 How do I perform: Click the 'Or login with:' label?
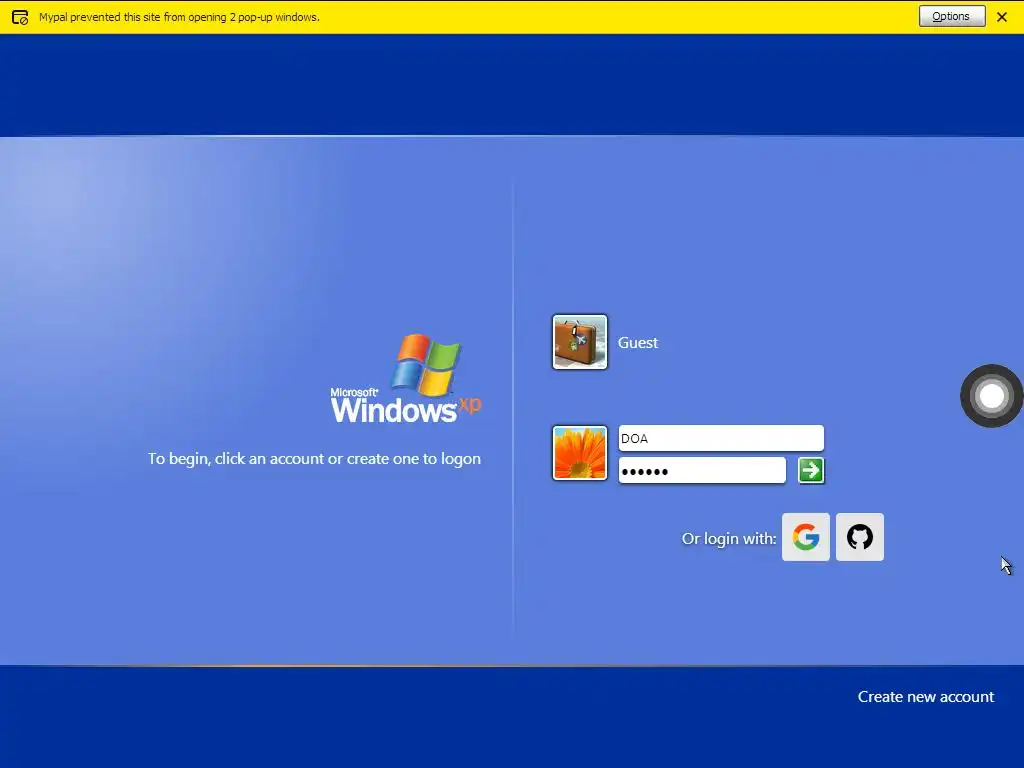click(729, 539)
